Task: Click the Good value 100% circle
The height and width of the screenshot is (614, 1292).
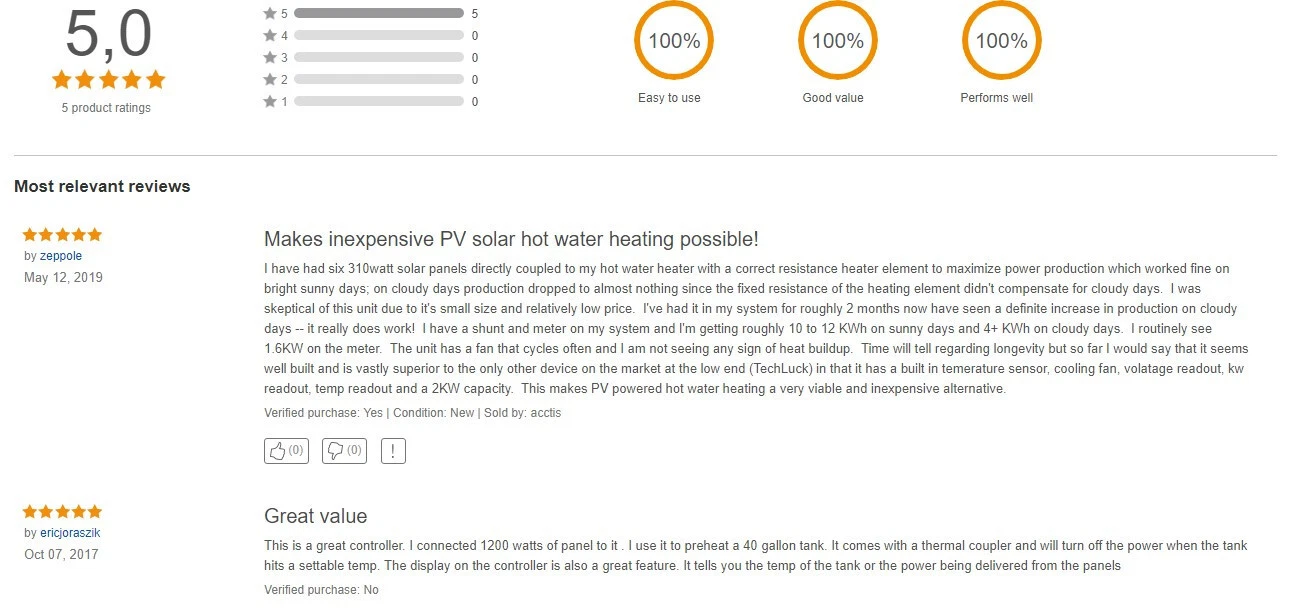Action: point(837,41)
